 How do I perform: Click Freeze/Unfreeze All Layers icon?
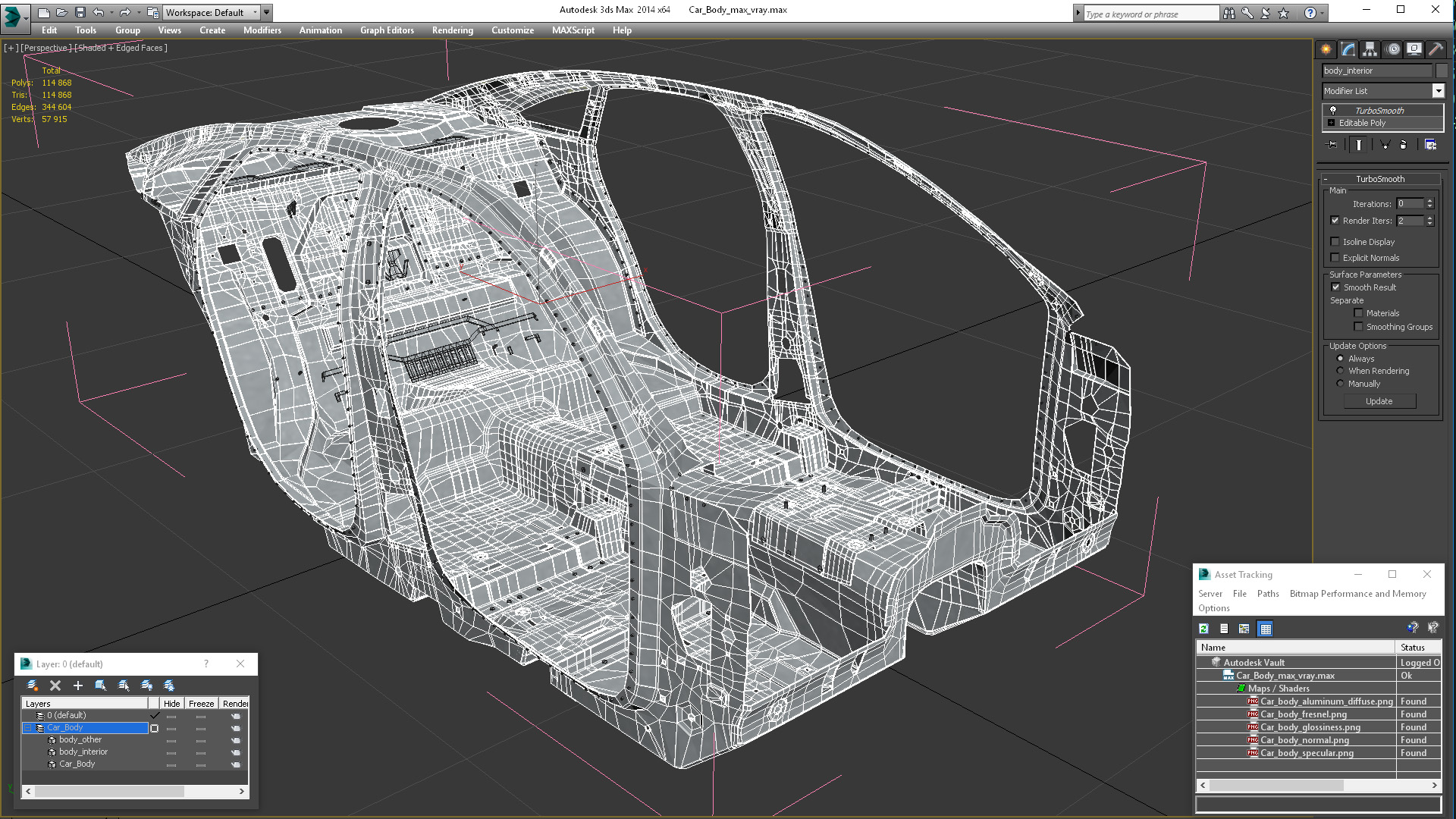[x=169, y=686]
